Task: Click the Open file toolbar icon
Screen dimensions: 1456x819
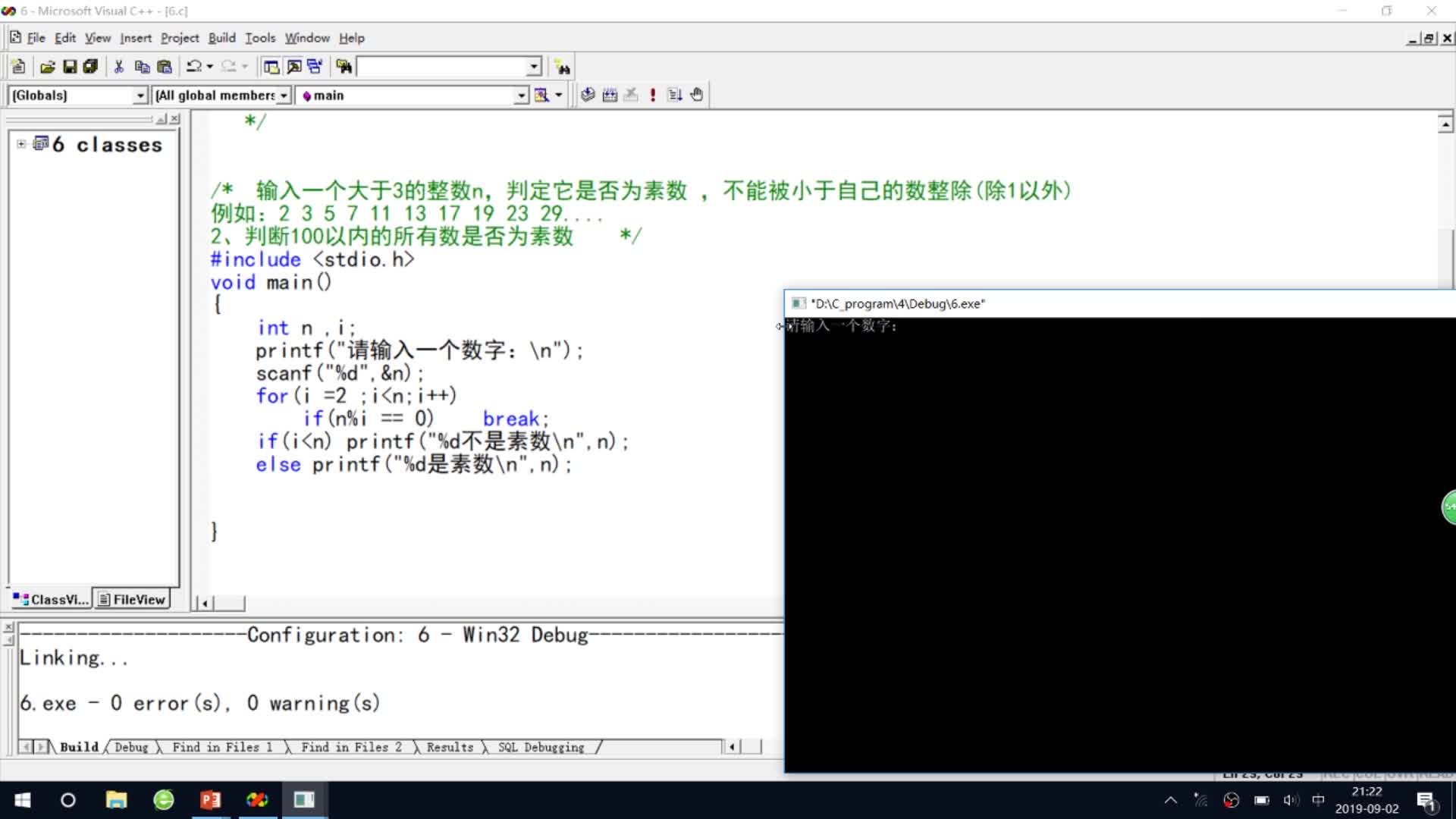Action: click(47, 67)
